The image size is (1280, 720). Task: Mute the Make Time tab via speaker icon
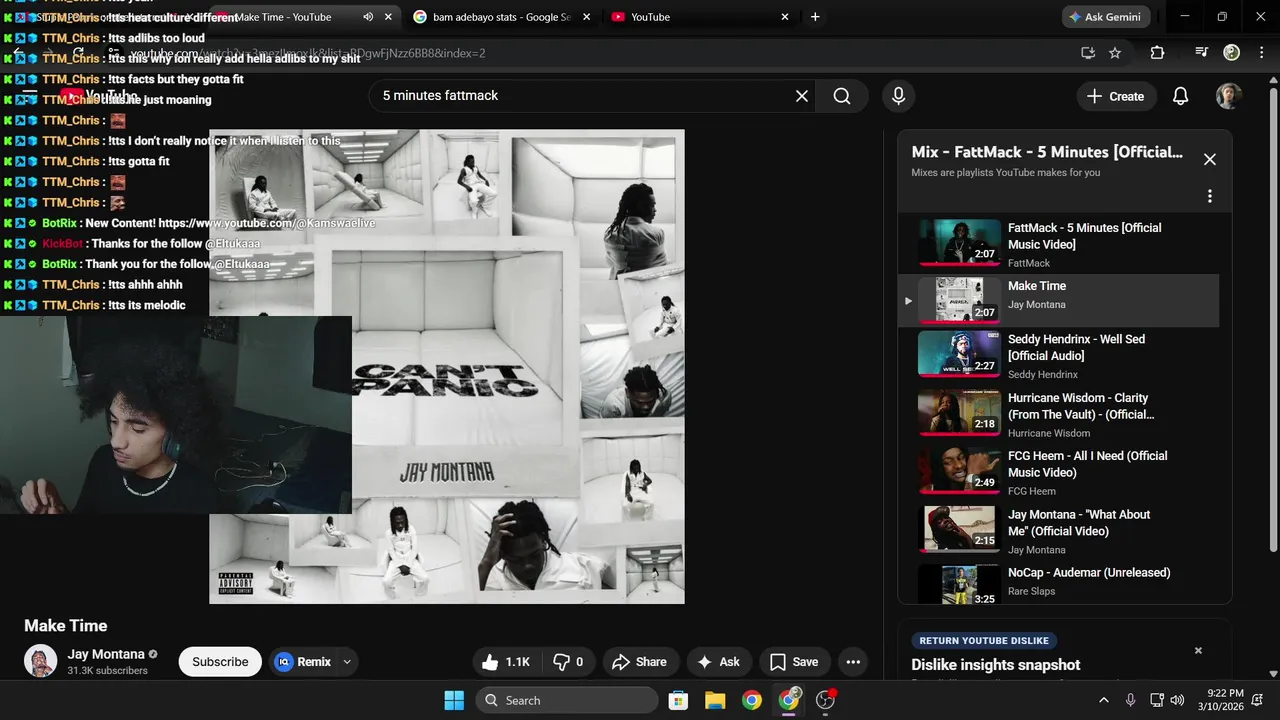coord(368,17)
